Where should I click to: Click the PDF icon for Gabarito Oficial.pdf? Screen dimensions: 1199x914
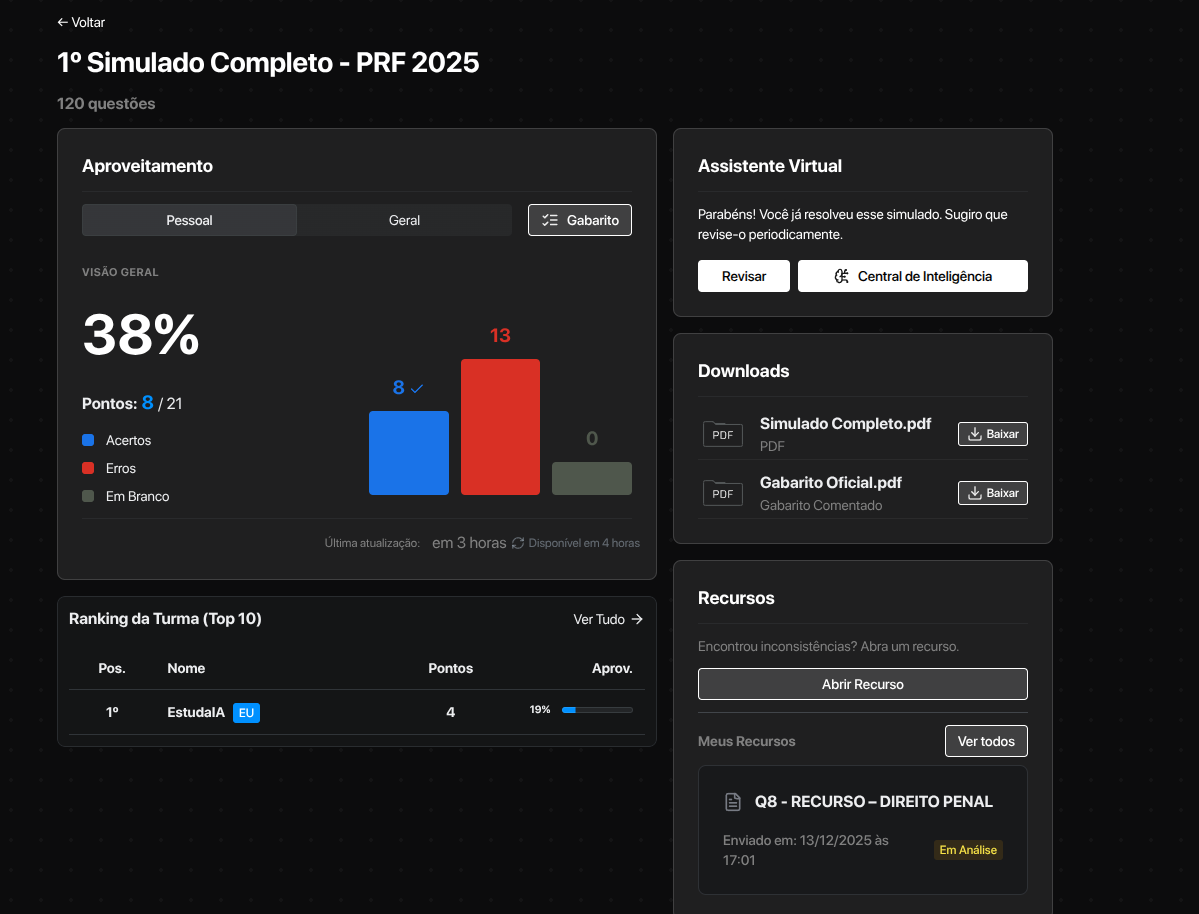(722, 493)
